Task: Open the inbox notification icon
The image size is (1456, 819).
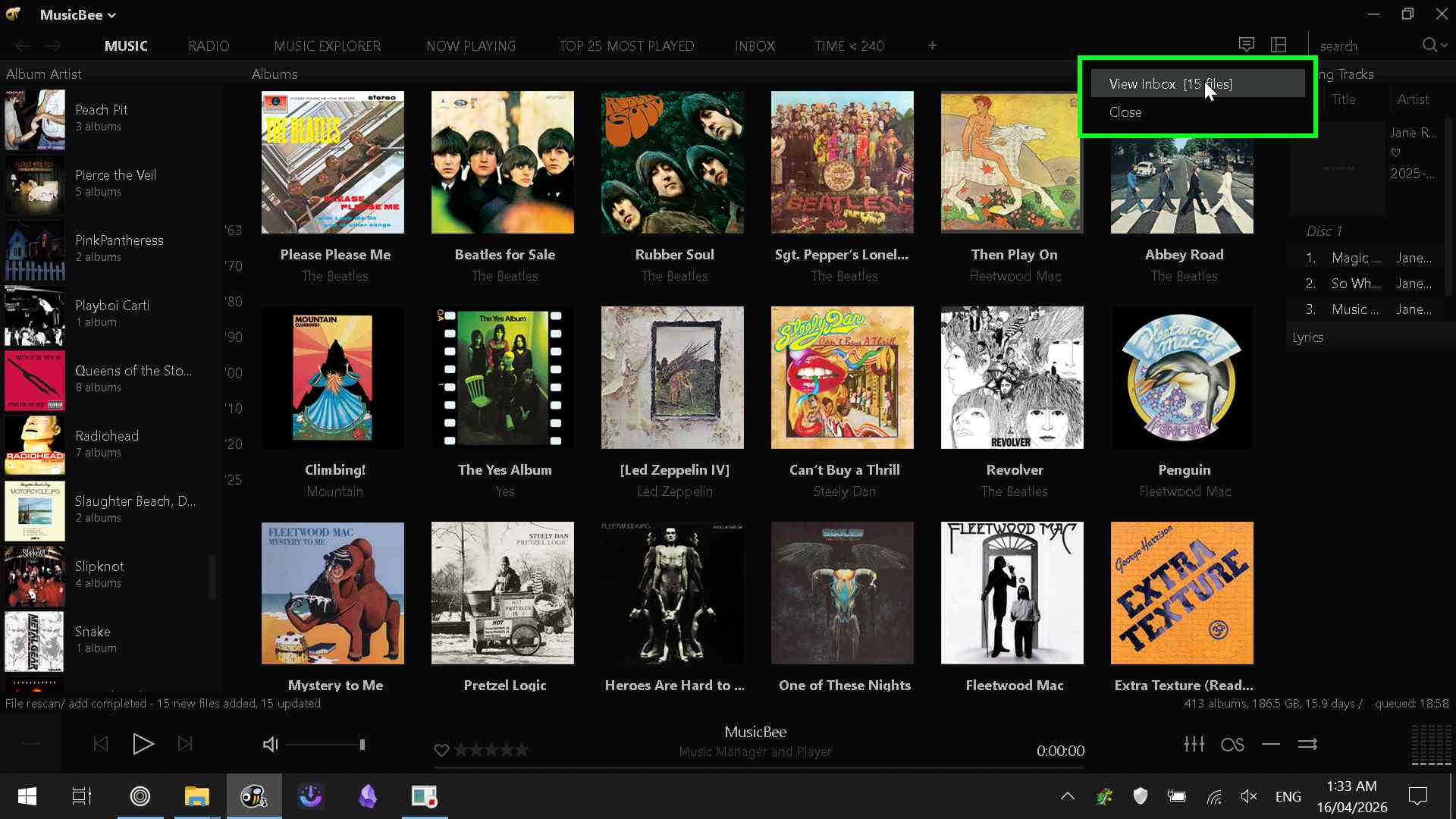Action: click(1246, 45)
